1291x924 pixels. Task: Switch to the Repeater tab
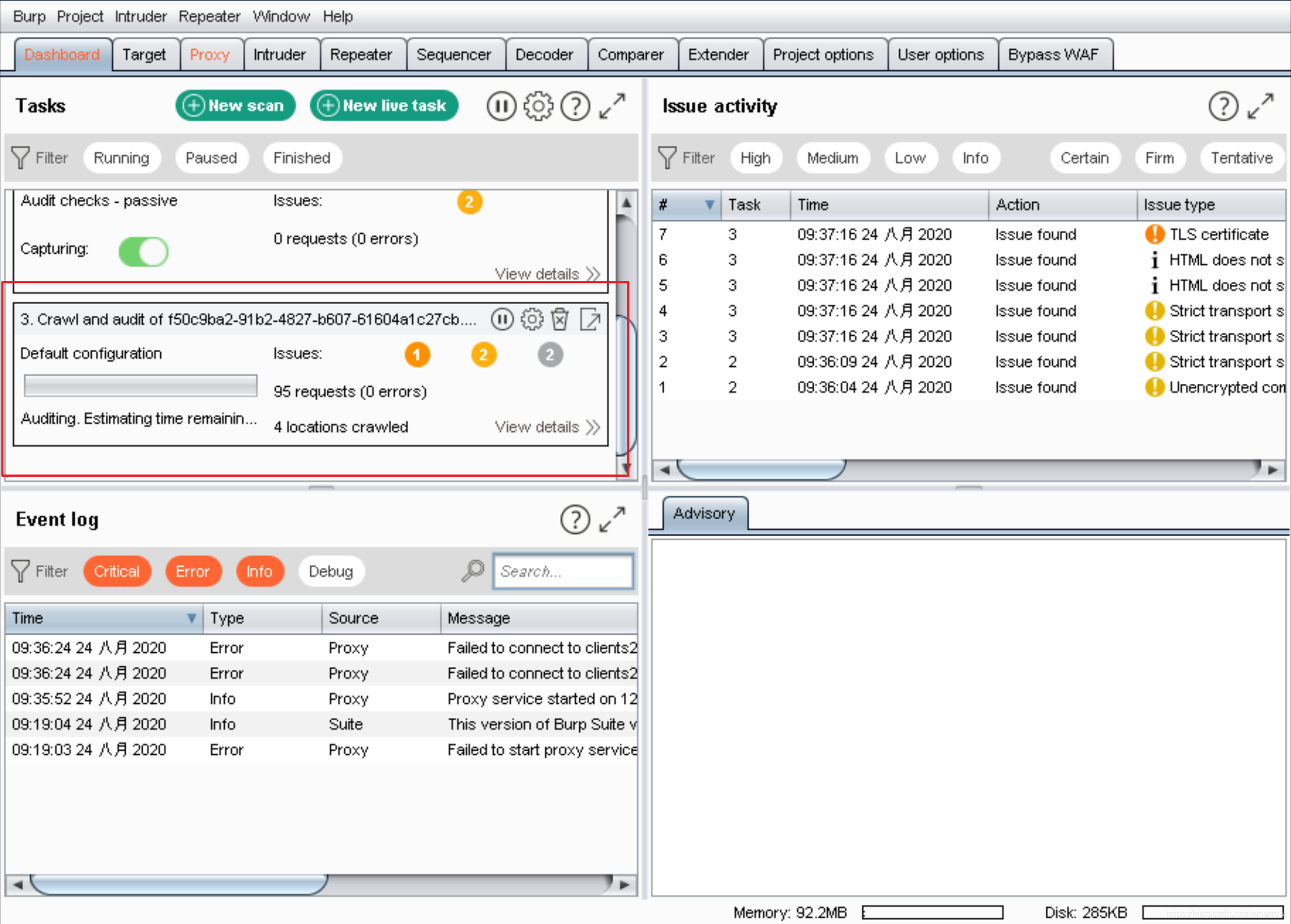(361, 54)
